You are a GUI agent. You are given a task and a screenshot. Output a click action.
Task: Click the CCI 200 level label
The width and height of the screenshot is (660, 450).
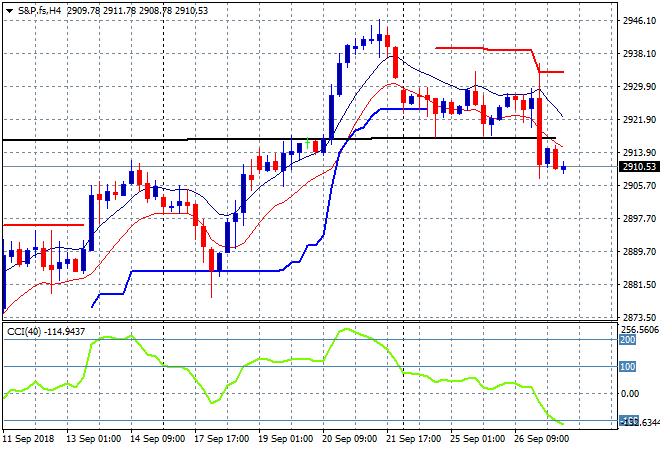pos(627,340)
